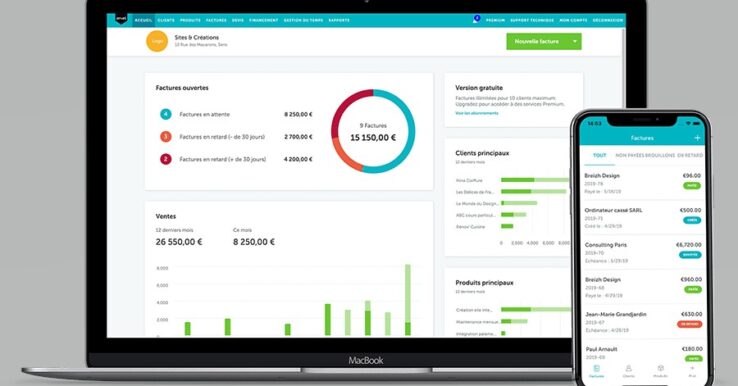Tap the plus icon in the phone Factures header

697,138
